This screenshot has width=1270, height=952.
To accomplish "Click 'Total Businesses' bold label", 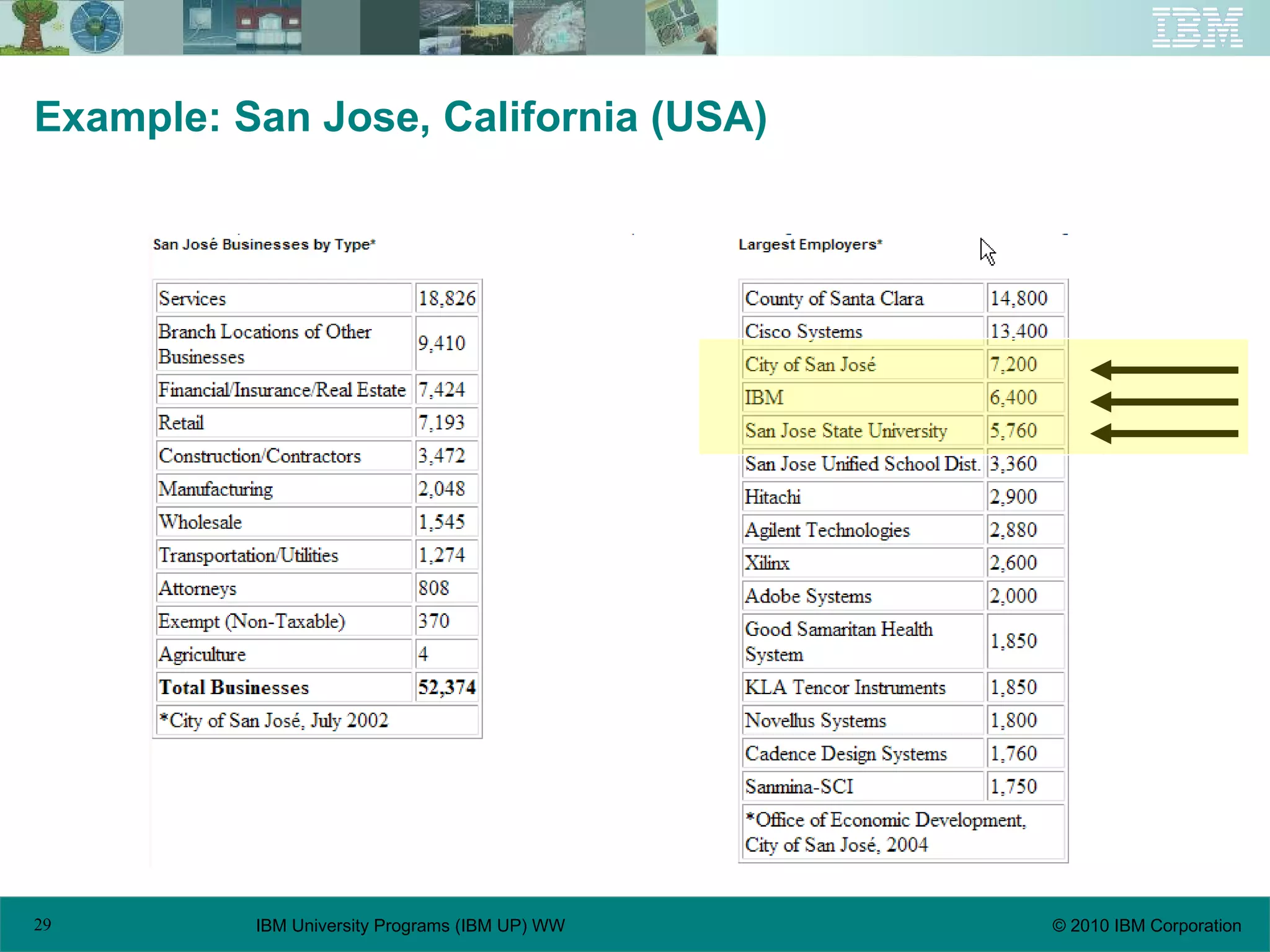I will click(234, 687).
